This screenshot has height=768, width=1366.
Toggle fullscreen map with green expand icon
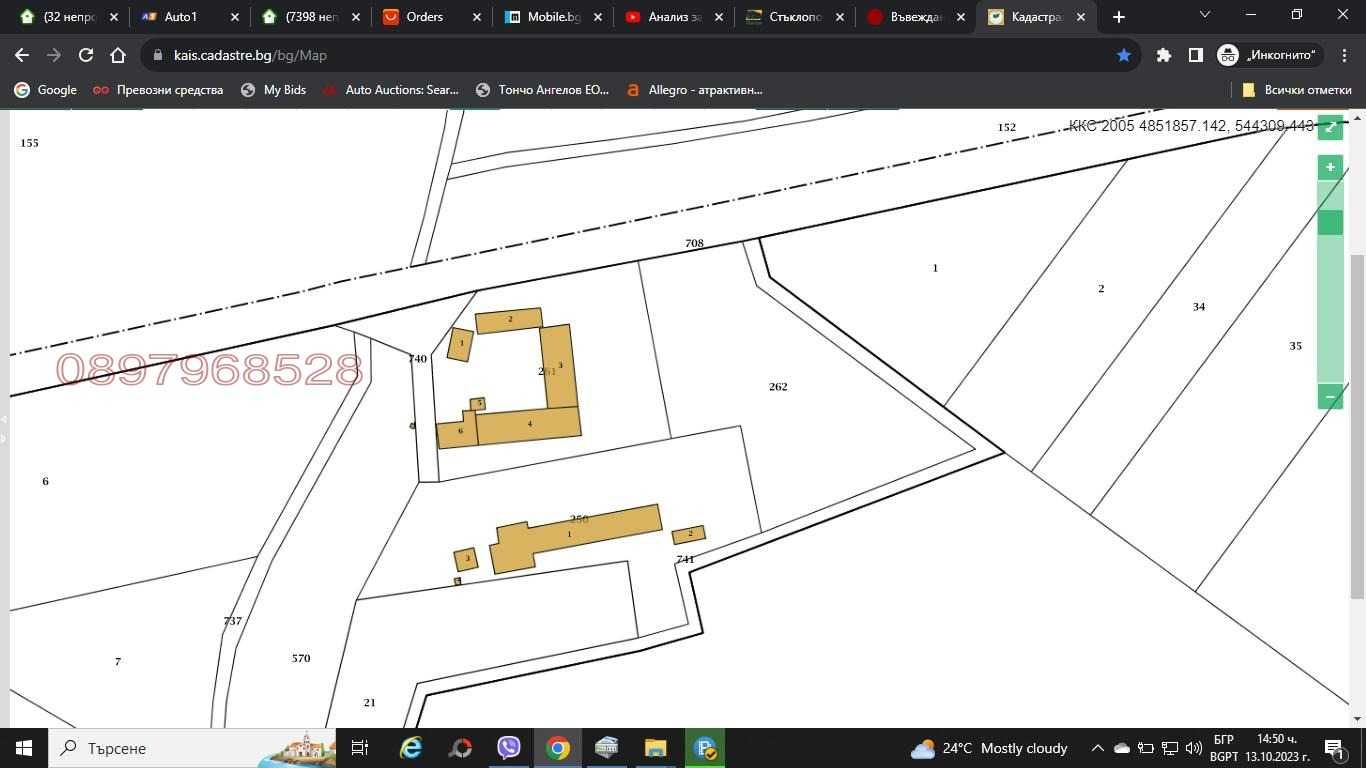[1330, 127]
